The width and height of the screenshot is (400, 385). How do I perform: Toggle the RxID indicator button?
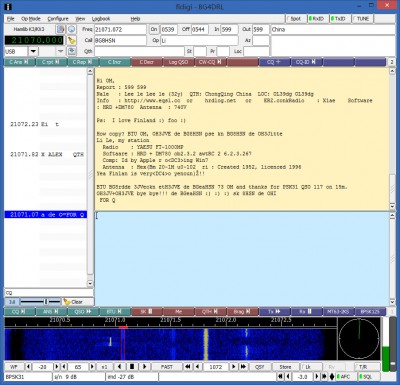(318, 19)
